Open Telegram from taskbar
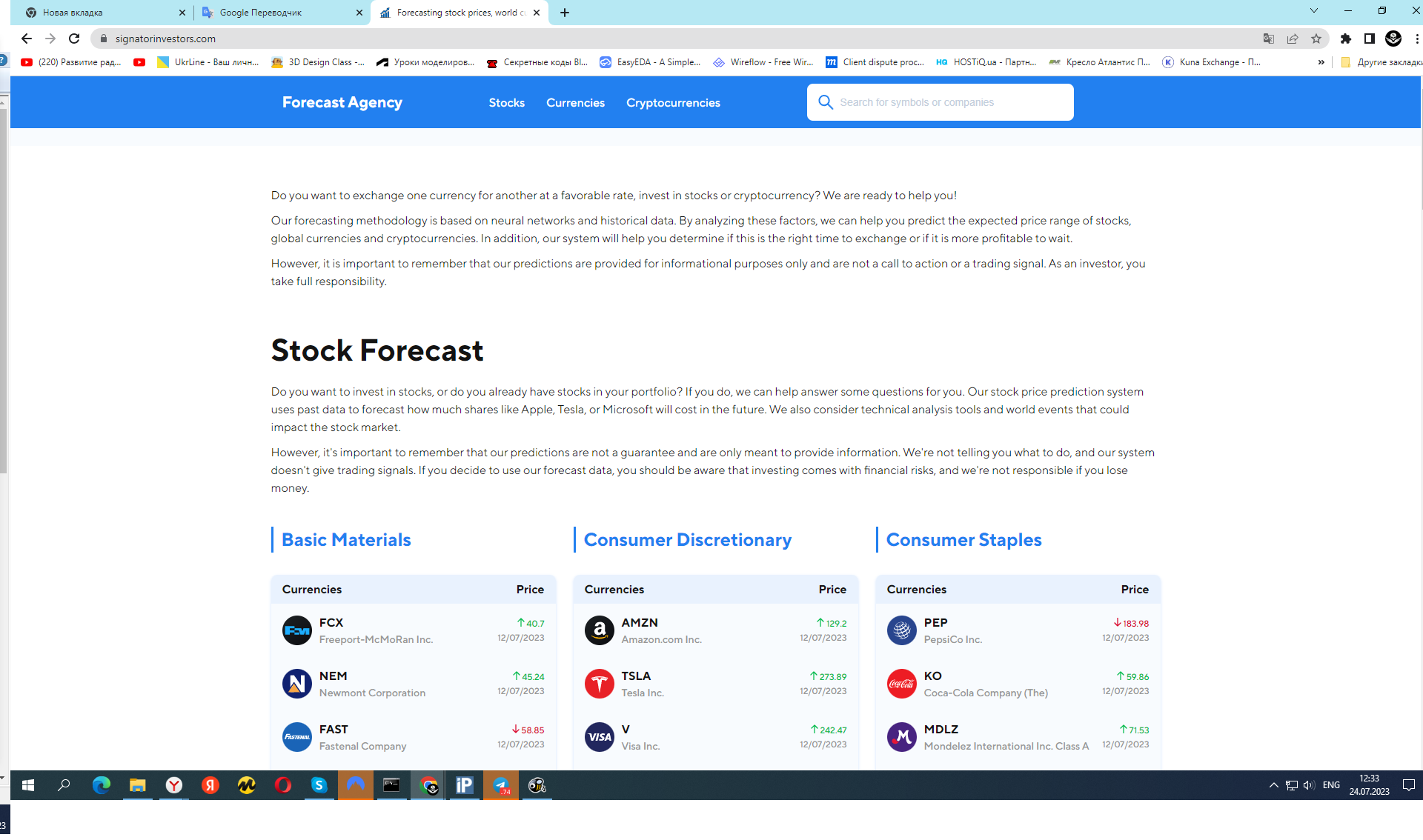 501,785
